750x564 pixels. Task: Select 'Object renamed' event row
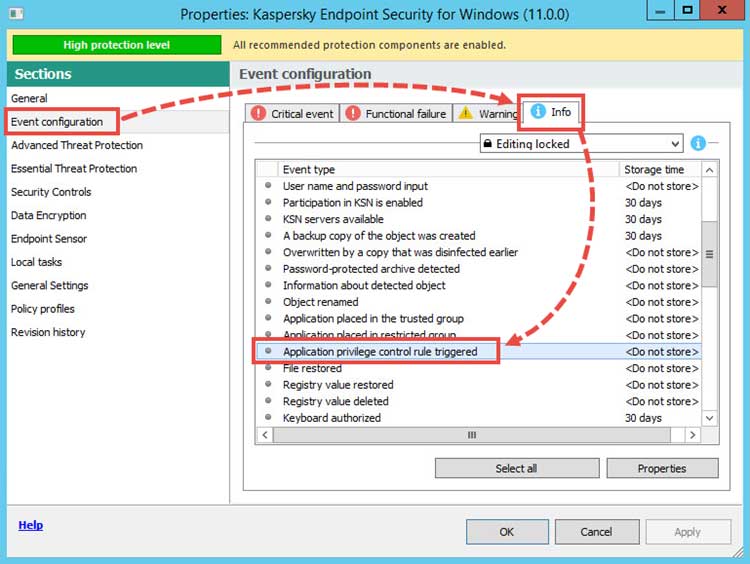pyautogui.click(x=478, y=302)
